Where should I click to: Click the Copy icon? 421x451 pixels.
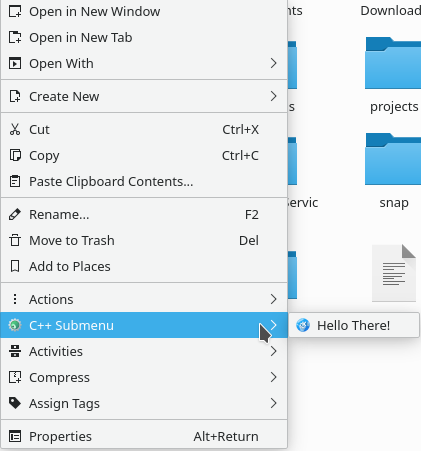coord(15,155)
